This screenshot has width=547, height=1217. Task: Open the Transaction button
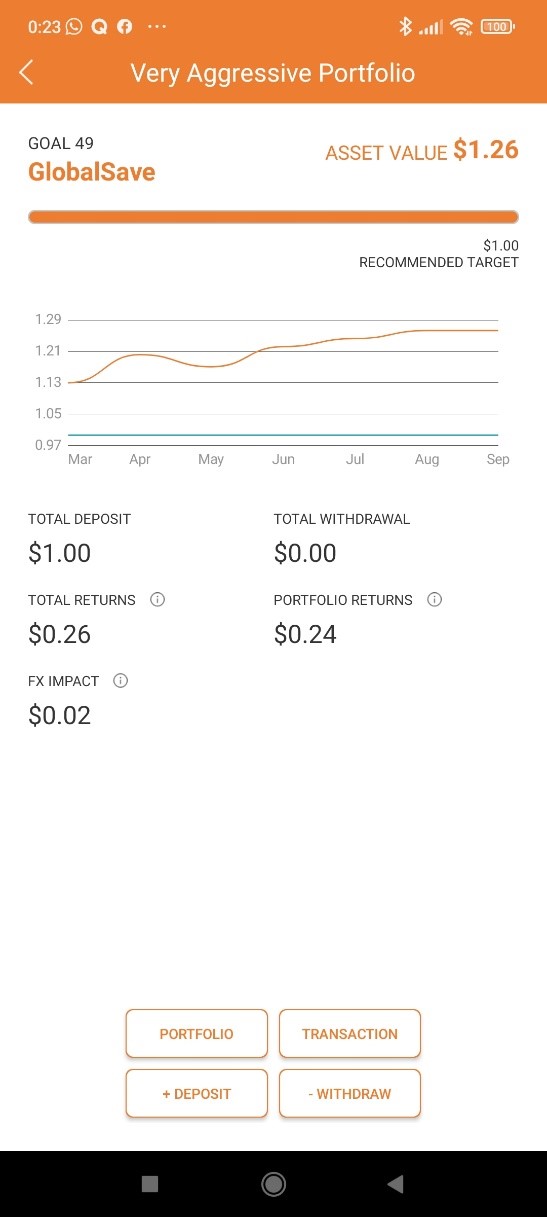pos(350,1034)
